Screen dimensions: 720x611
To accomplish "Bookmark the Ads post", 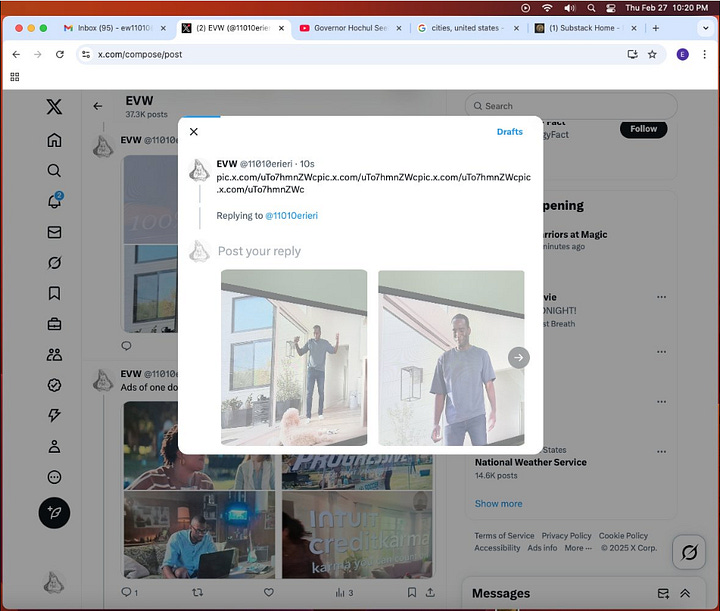I will pos(412,593).
